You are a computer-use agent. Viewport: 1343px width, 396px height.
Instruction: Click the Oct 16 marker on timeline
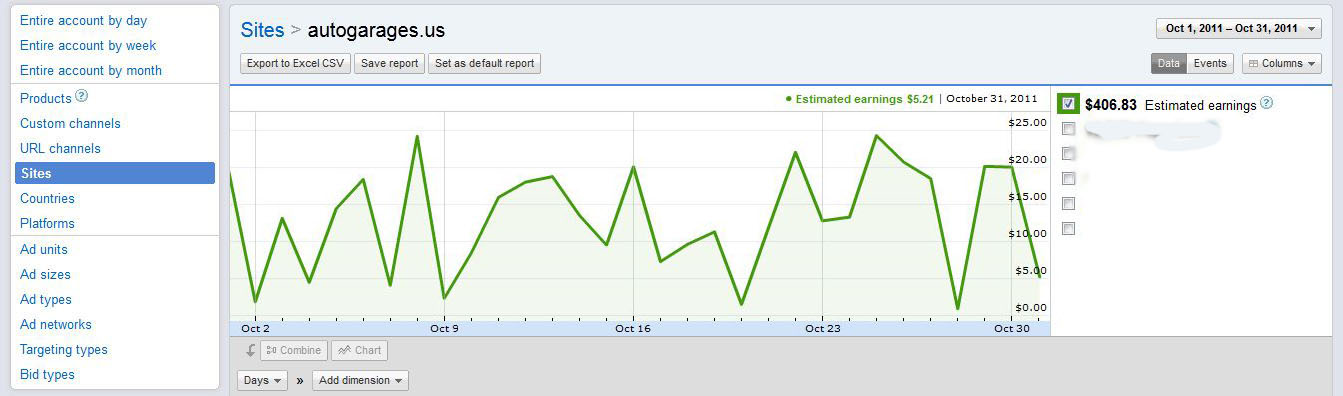[x=633, y=328]
